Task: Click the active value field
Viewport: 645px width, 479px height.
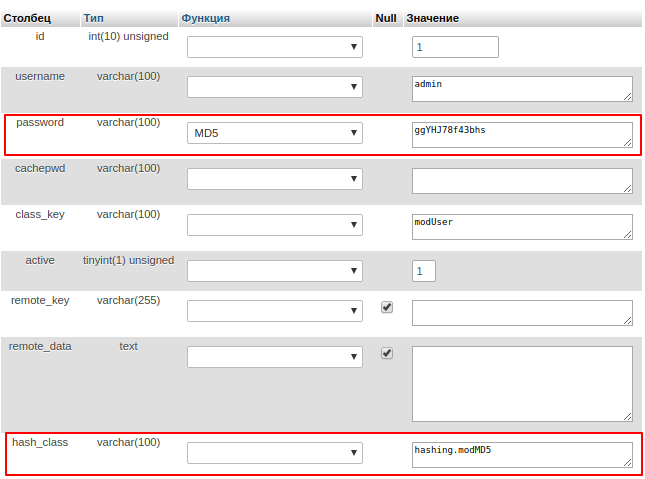Action: 424,271
